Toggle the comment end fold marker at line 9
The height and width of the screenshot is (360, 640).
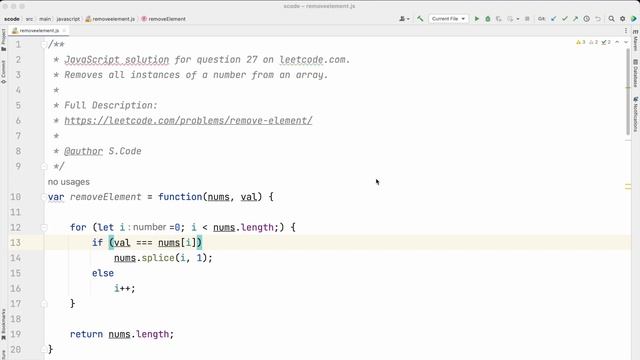[x=44, y=166]
